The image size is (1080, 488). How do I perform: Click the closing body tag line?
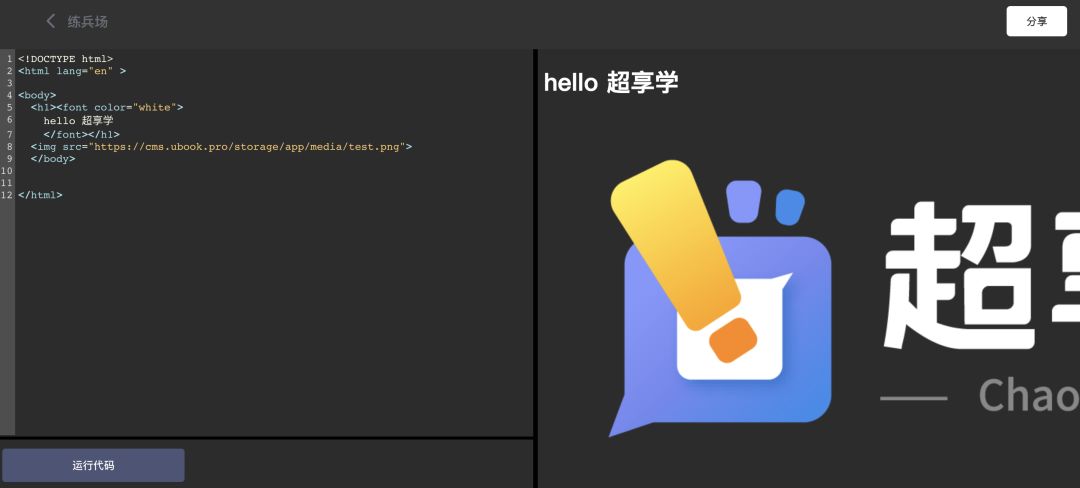pyautogui.click(x=53, y=158)
